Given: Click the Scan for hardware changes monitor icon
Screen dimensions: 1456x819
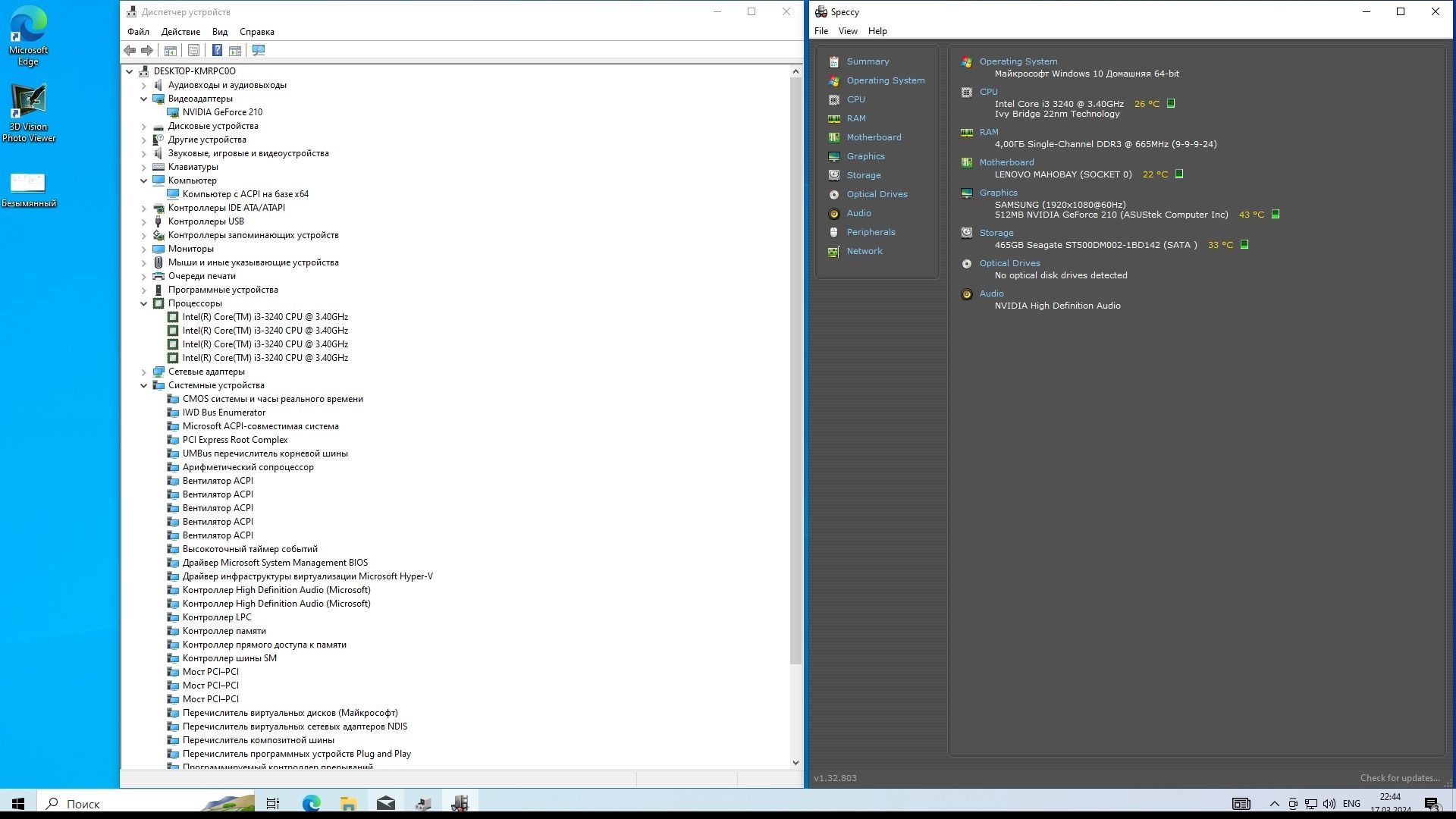Looking at the screenshot, I should click(259, 50).
